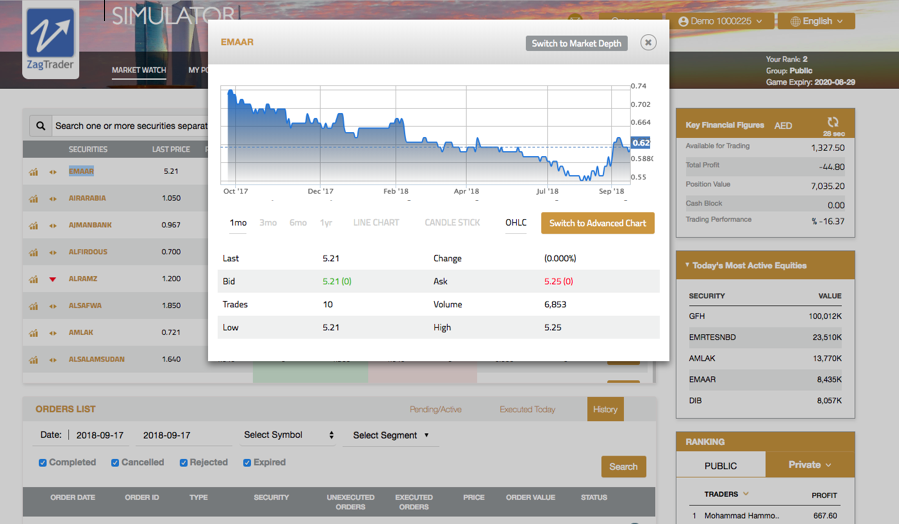Click the change arrow icon beside ALSAFWA
The height and width of the screenshot is (524, 900).
[53, 306]
